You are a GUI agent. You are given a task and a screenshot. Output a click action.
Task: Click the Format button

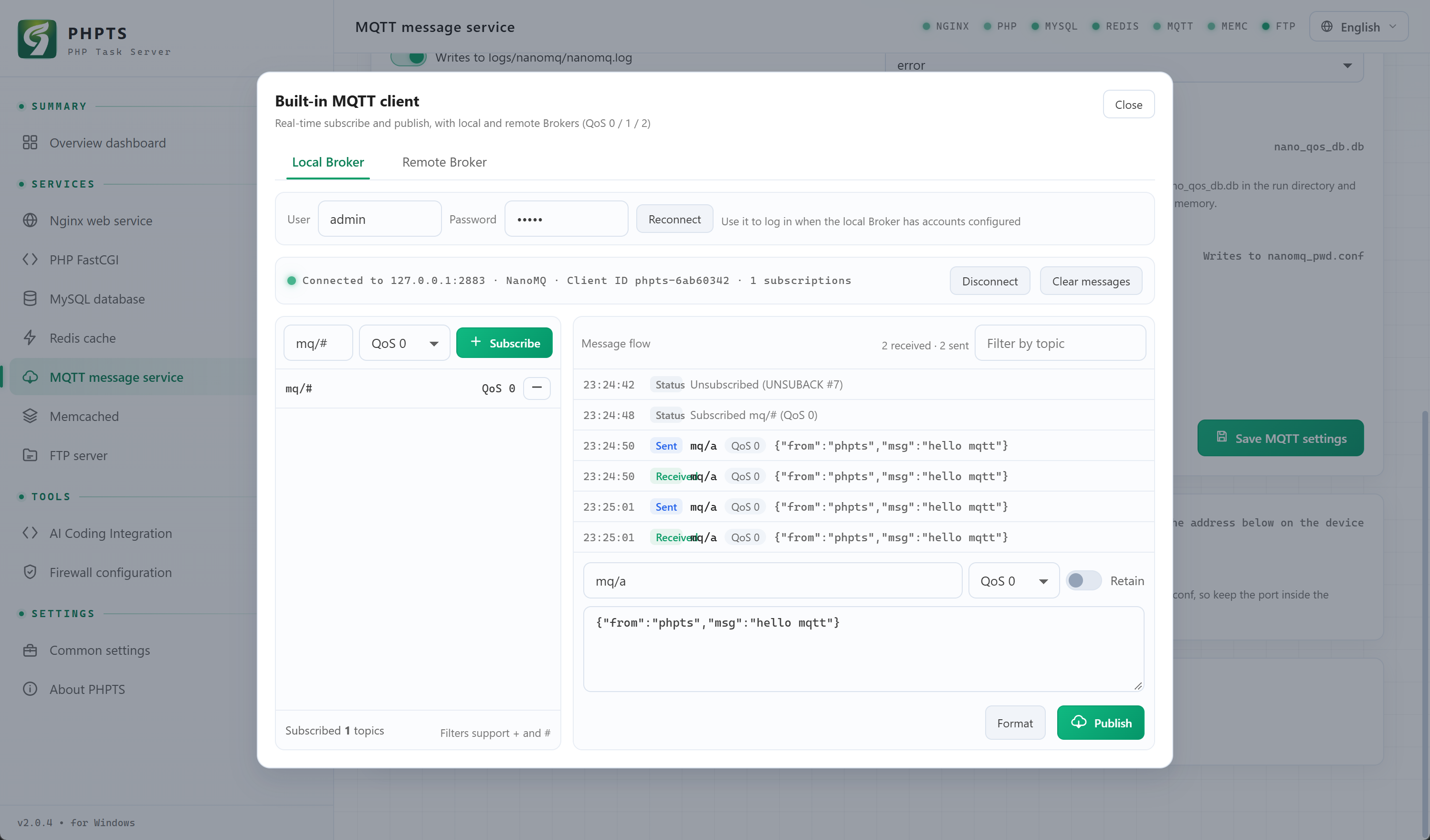click(1015, 723)
